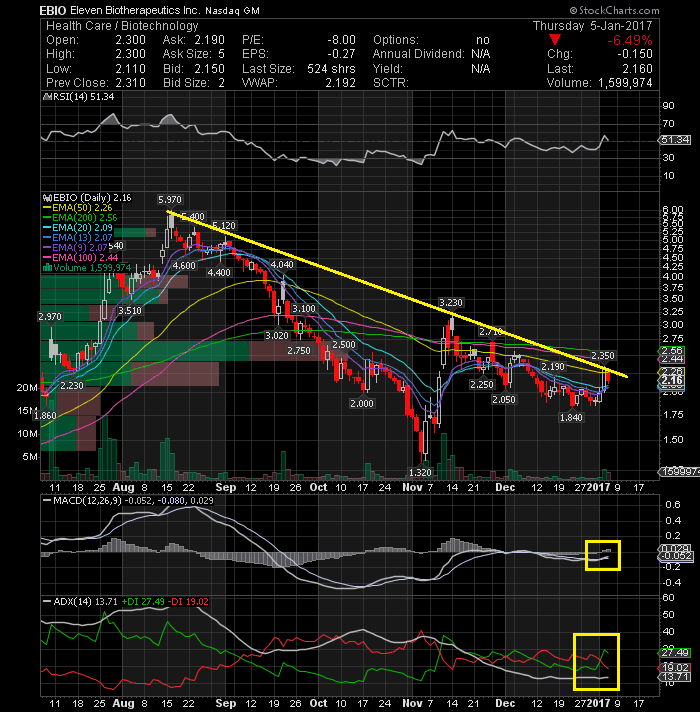Click the header Volume value 1,599,974
Screen dimensions: 700x712
coord(626,83)
